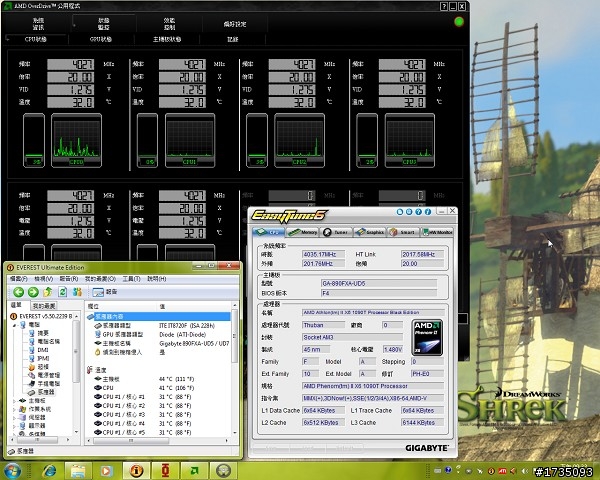The width and height of the screenshot is (600, 480).
Task: Click the red icon taskbar button
Action: coord(165,471)
